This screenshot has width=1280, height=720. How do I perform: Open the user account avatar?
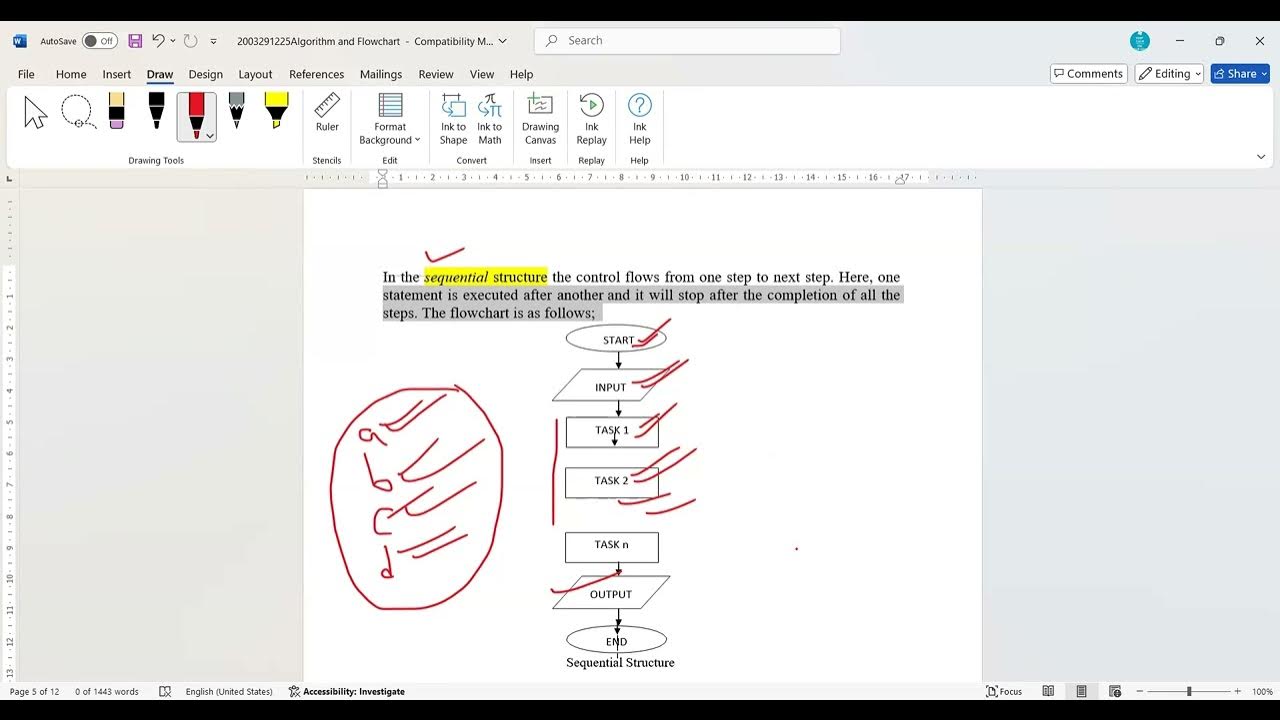[x=1140, y=41]
